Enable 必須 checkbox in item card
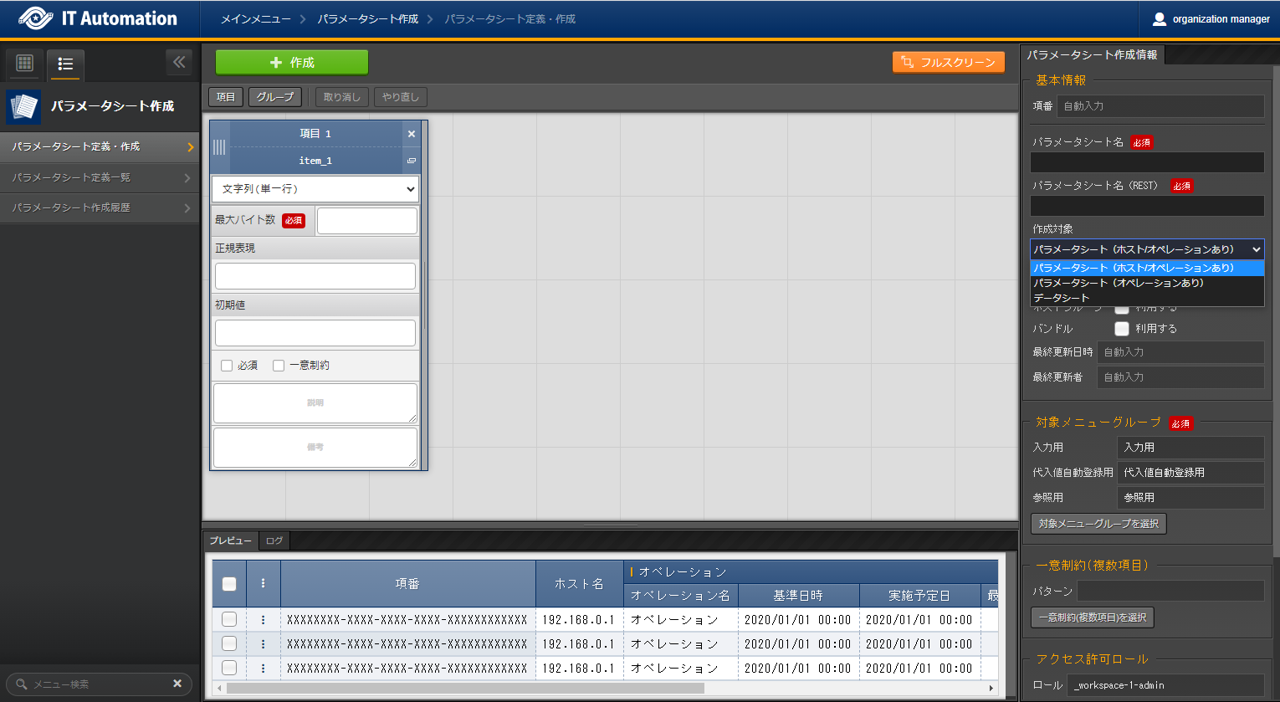This screenshot has width=1280, height=702. (x=226, y=366)
